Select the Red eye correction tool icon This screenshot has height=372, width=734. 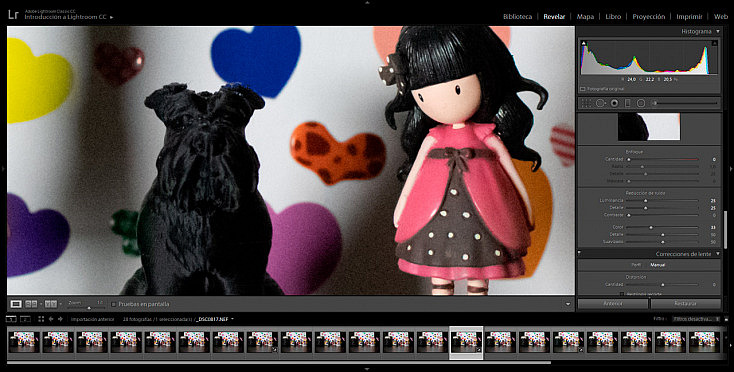pos(614,103)
